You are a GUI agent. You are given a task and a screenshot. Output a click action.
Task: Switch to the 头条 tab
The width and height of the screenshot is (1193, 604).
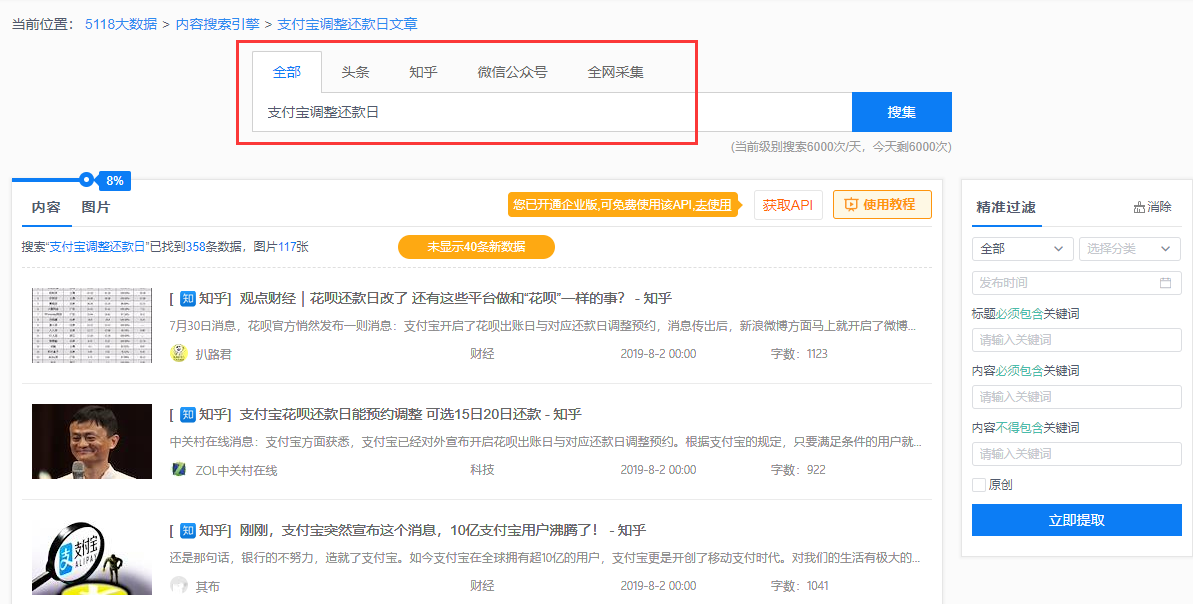click(355, 72)
